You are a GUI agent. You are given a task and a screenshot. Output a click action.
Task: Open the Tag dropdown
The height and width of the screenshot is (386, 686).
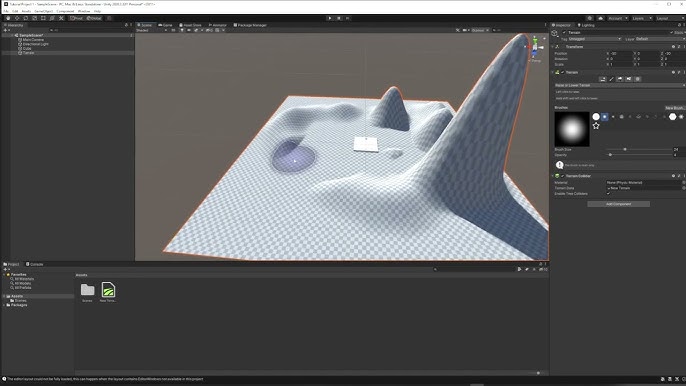pyautogui.click(x=594, y=39)
